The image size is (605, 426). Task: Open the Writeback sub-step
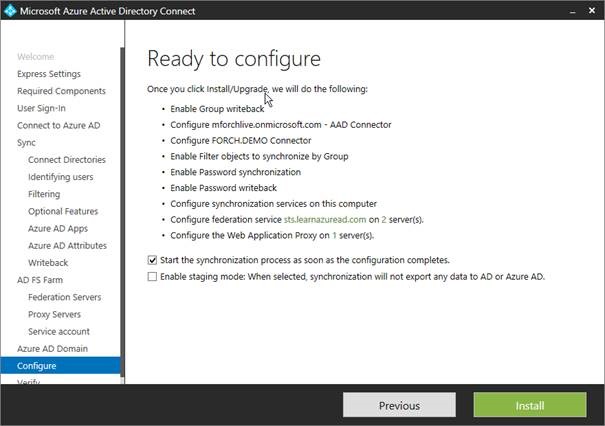point(48,263)
